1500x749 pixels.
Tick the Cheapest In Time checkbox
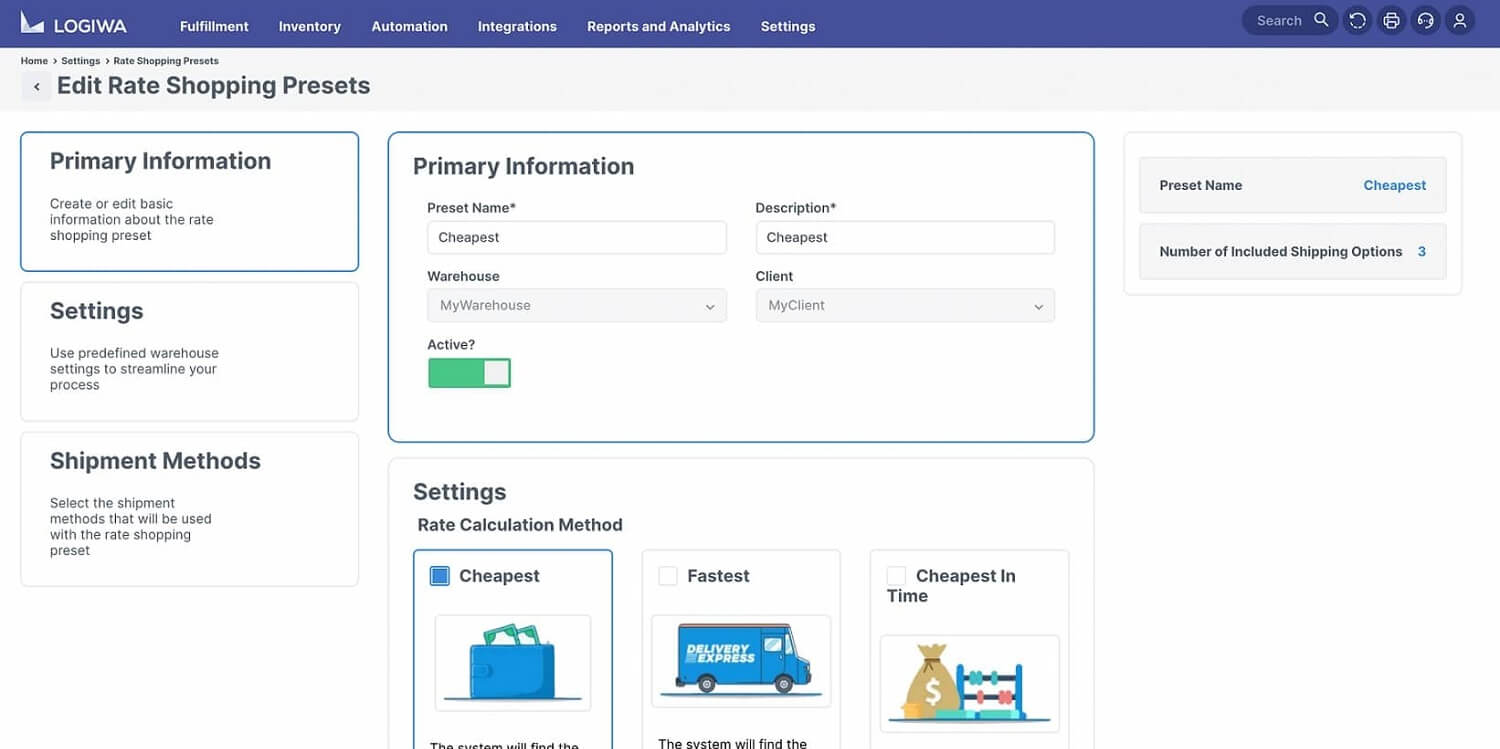tap(896, 576)
